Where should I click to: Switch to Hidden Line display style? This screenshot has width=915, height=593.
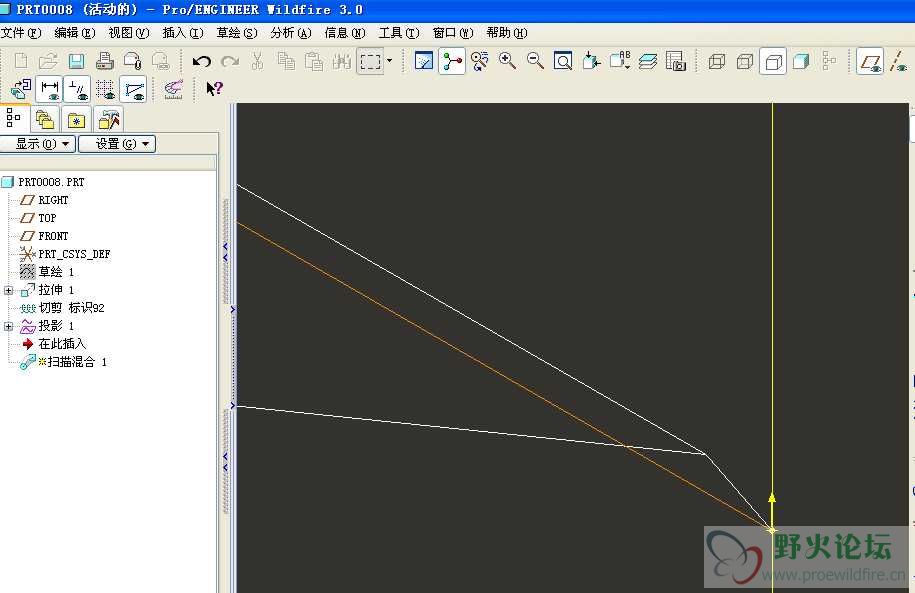pos(745,61)
